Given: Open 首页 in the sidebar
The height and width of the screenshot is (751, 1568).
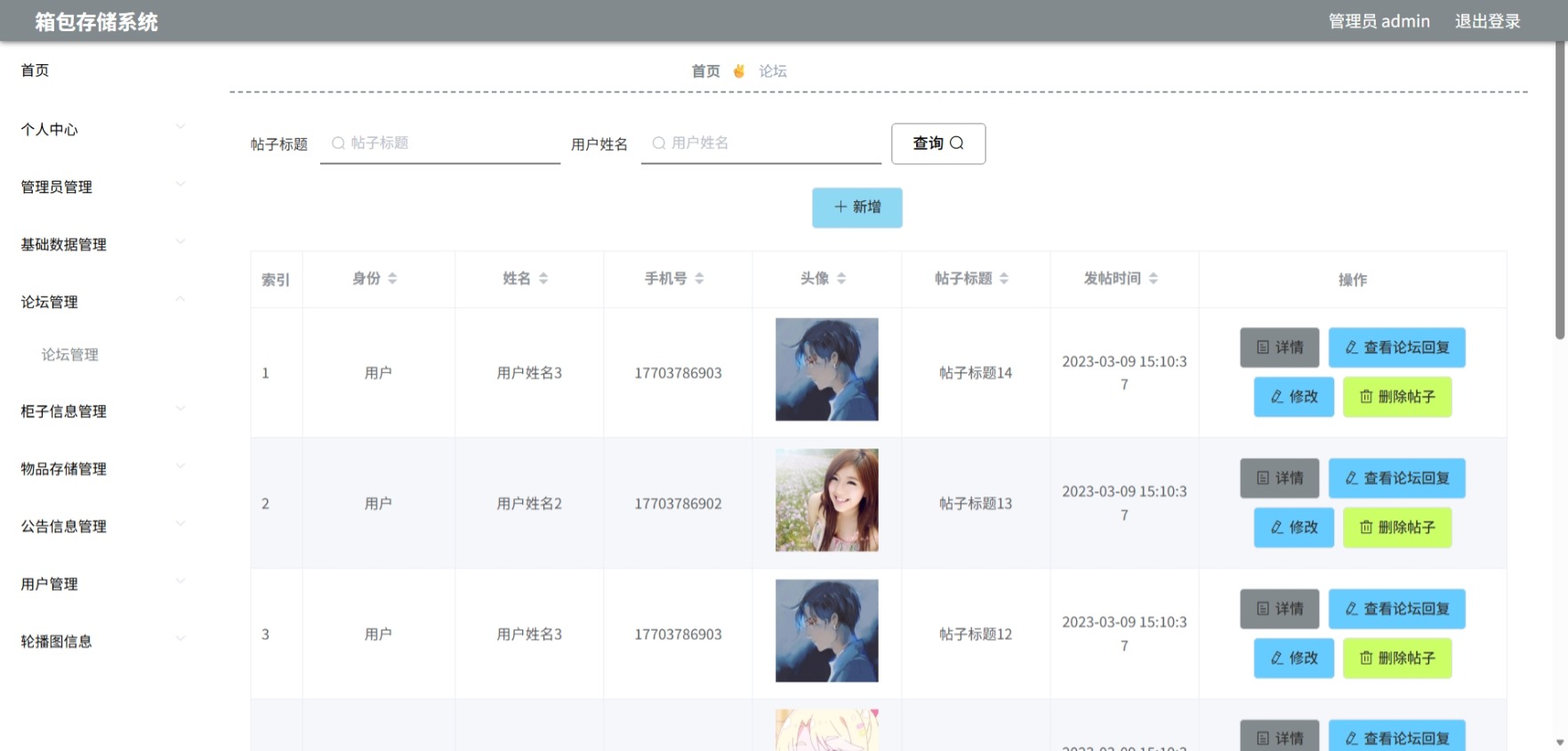Looking at the screenshot, I should pyautogui.click(x=36, y=70).
